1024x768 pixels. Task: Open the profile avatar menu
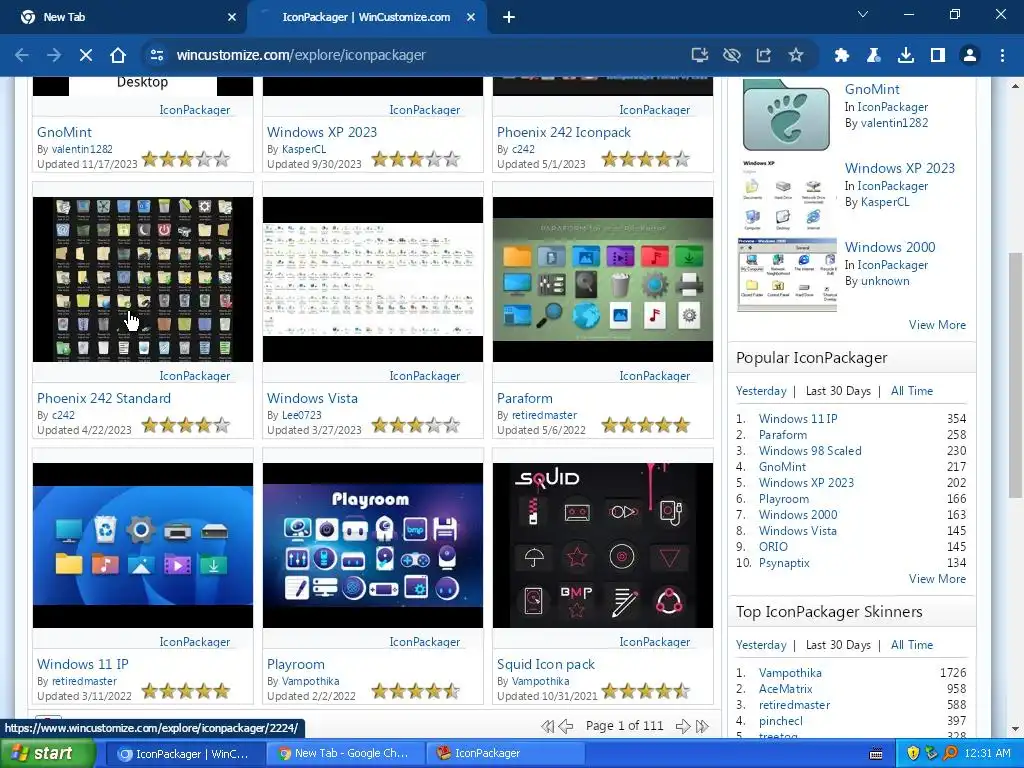coord(970,56)
